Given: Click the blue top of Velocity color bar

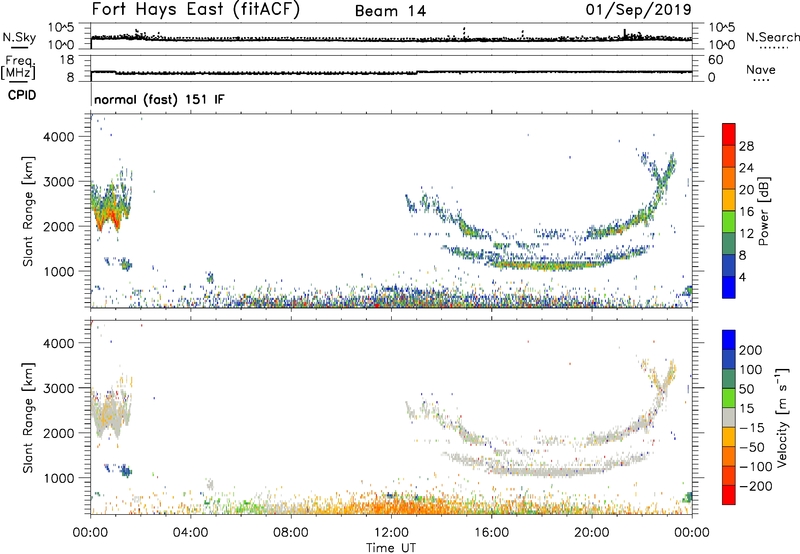Looking at the screenshot, I should point(729,340).
